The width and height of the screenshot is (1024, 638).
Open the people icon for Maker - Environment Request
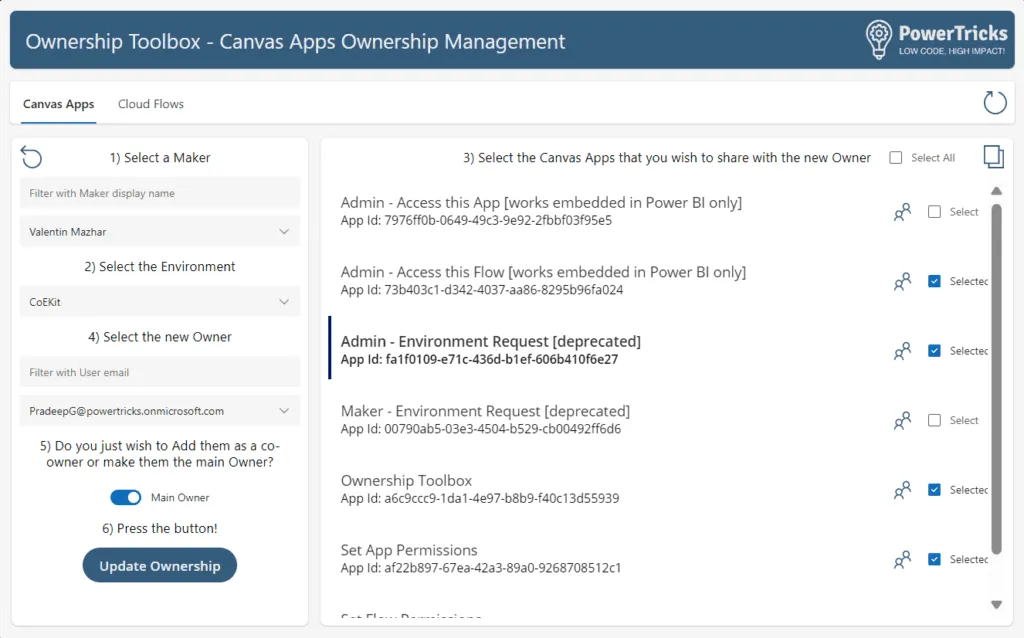[x=902, y=421]
